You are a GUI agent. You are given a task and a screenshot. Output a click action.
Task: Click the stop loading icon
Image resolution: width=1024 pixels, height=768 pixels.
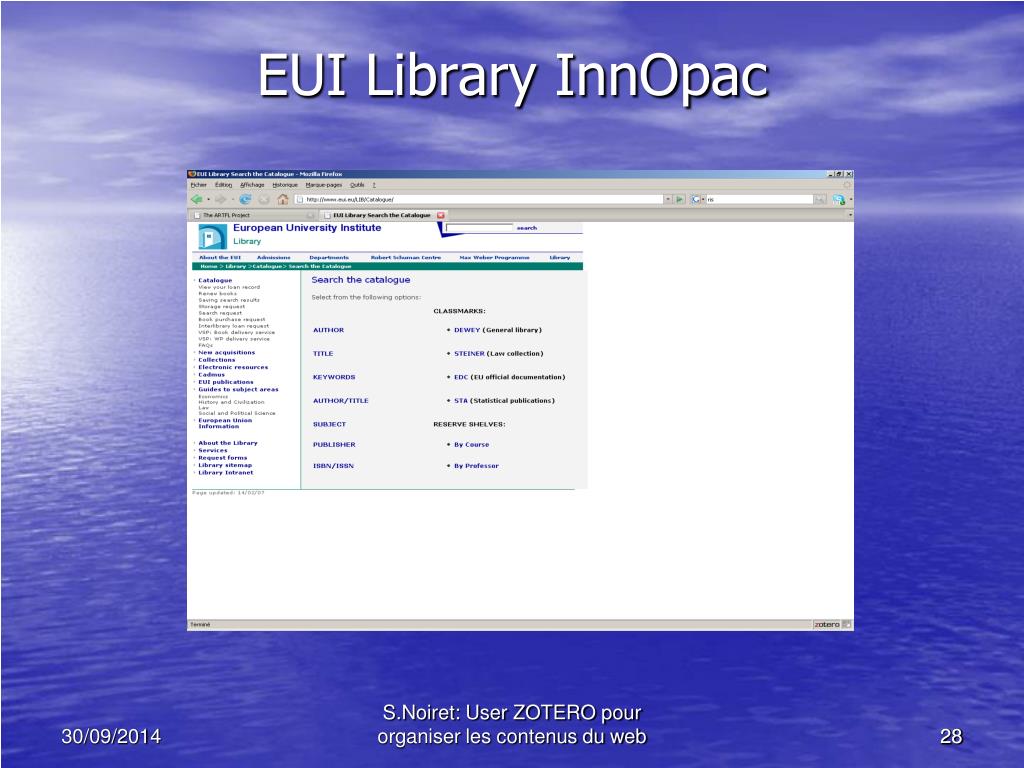(264, 199)
